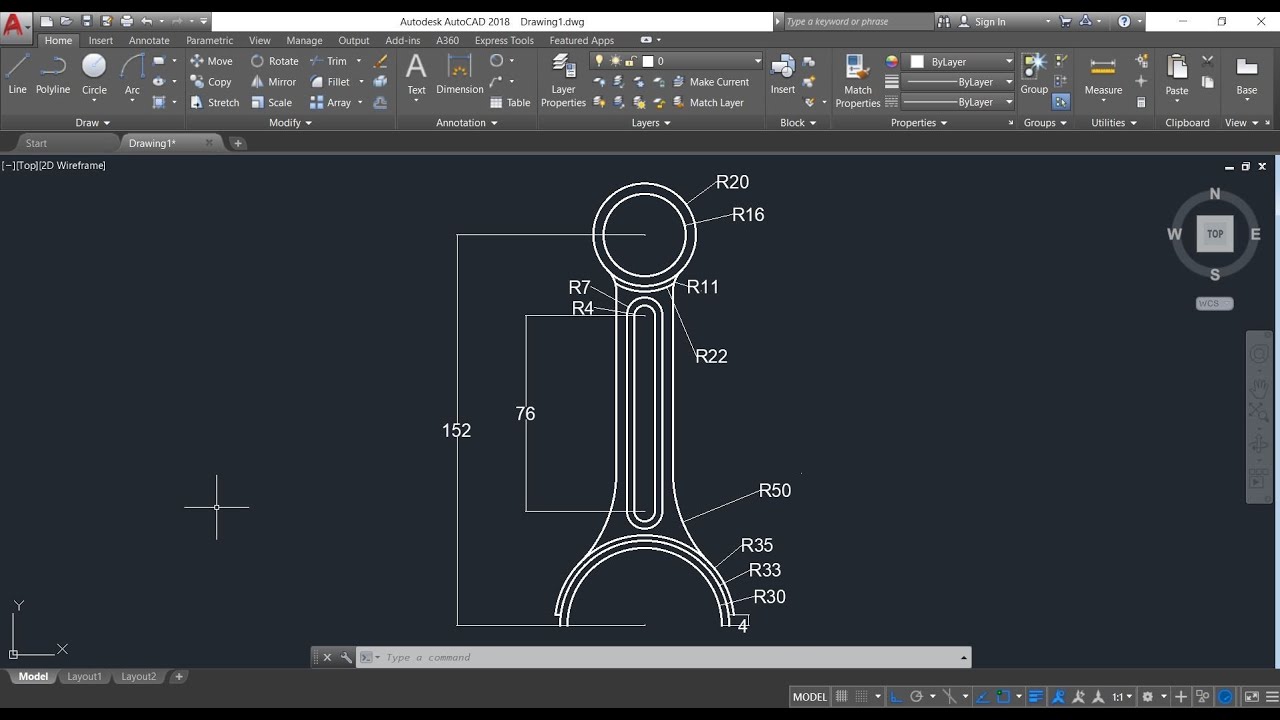The width and height of the screenshot is (1280, 720).
Task: Select the Polyline tool
Action: (x=53, y=75)
